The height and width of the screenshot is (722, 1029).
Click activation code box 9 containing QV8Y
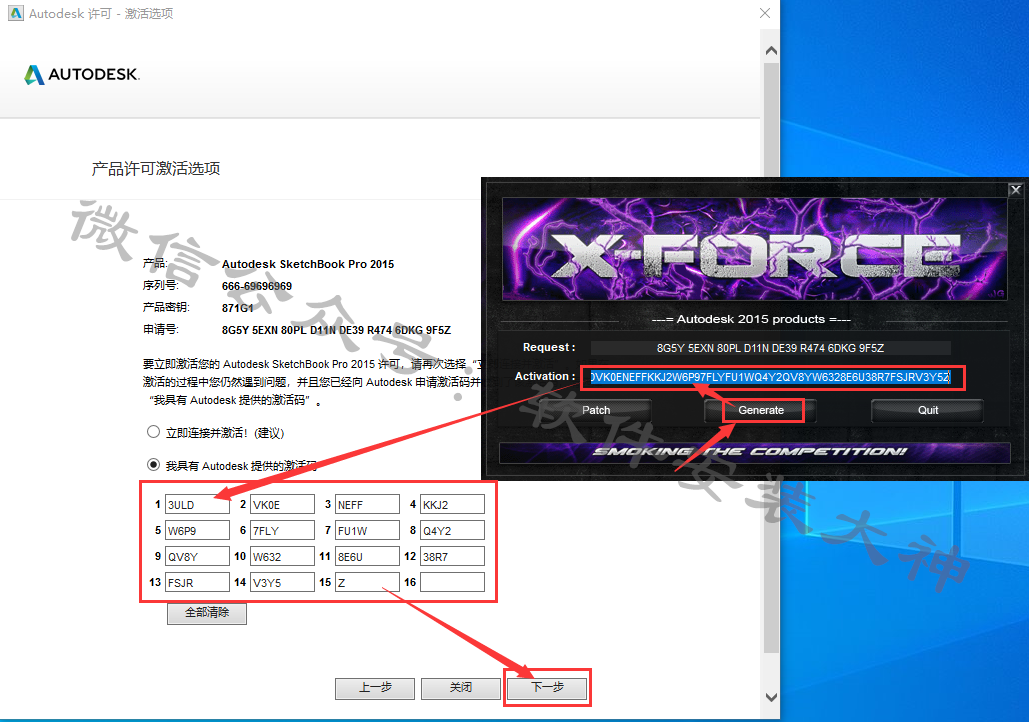tap(197, 556)
